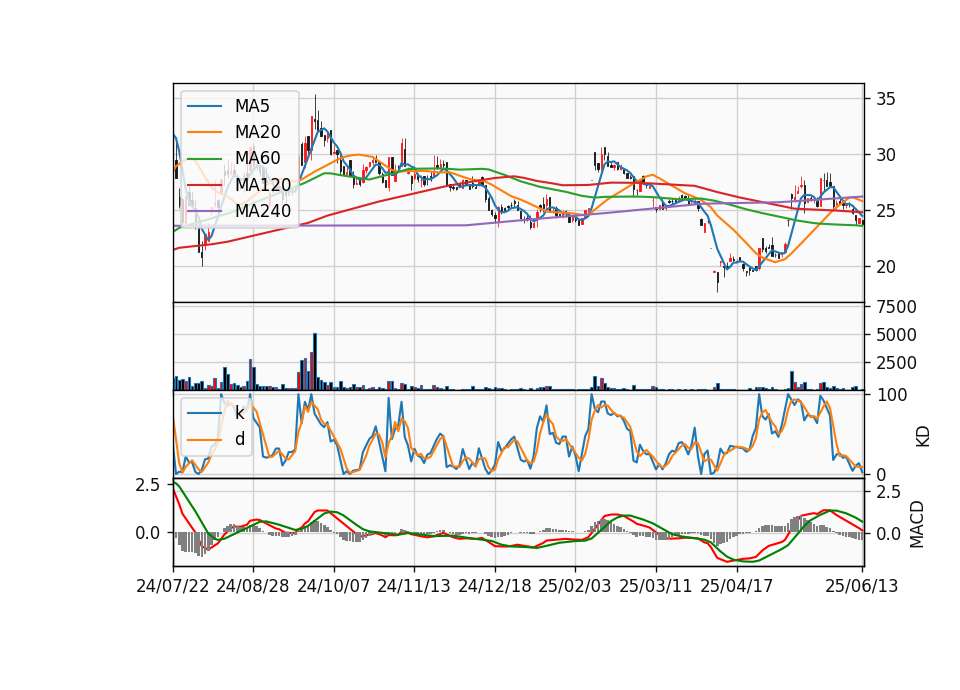The height and width of the screenshot is (690, 960).
Task: Click the left MACD axis label 2.5
Action: tap(148, 485)
